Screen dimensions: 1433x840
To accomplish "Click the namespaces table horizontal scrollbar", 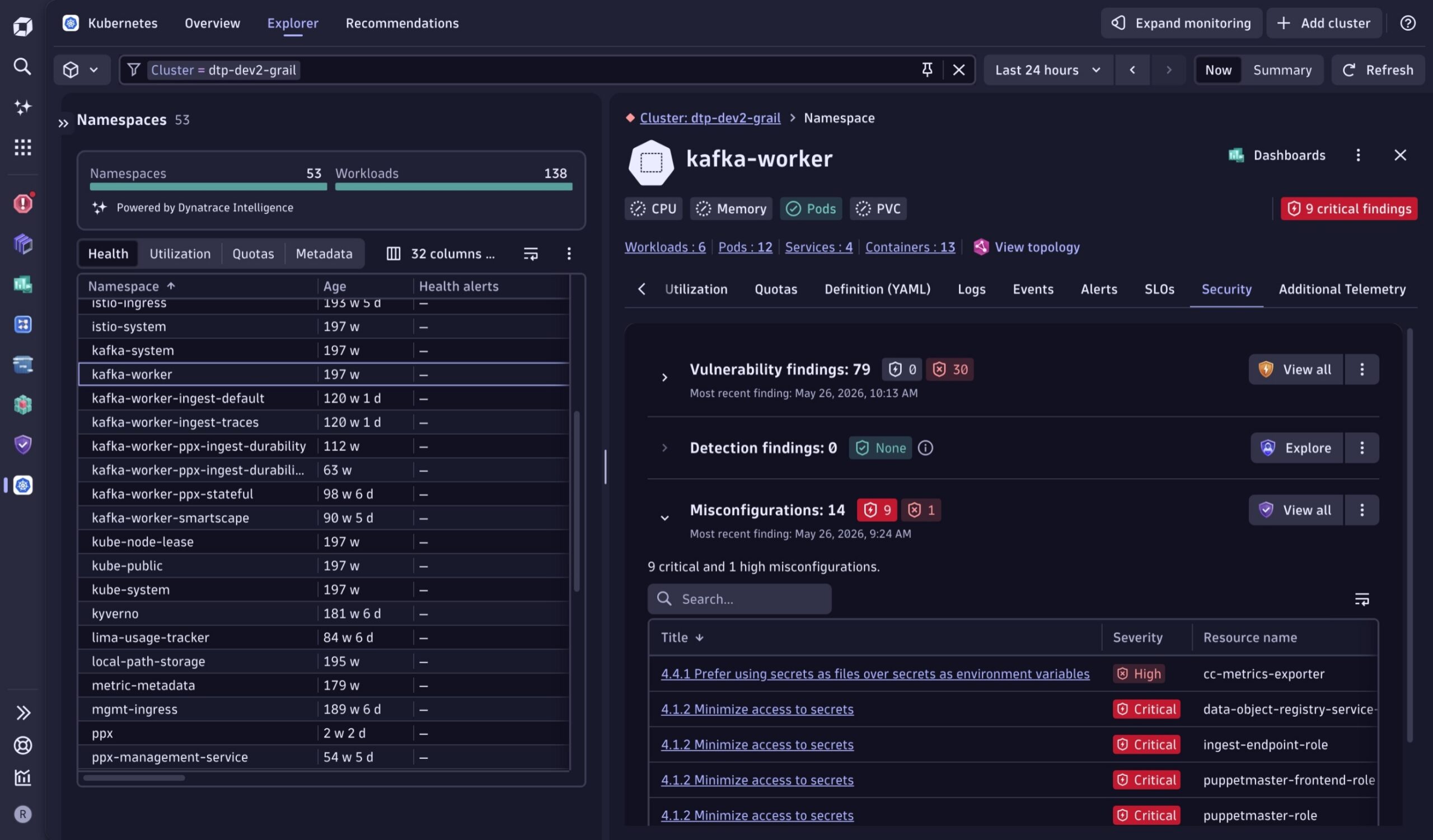I will point(134,777).
